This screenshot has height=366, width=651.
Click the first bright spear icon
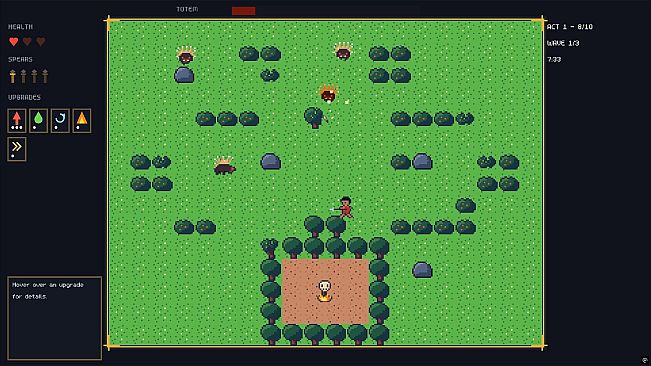(x=13, y=76)
